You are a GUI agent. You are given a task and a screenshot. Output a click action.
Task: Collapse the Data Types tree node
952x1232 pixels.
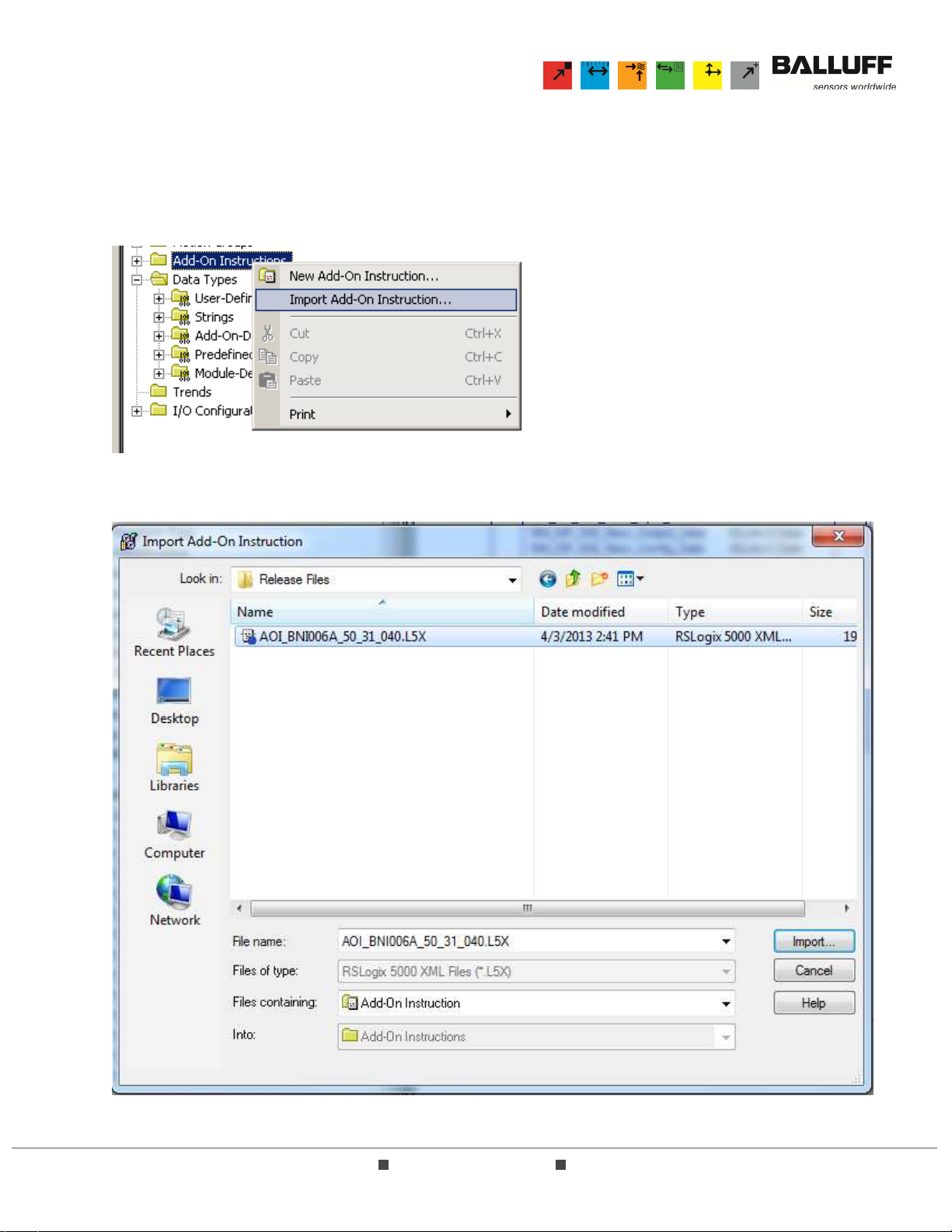(x=137, y=280)
